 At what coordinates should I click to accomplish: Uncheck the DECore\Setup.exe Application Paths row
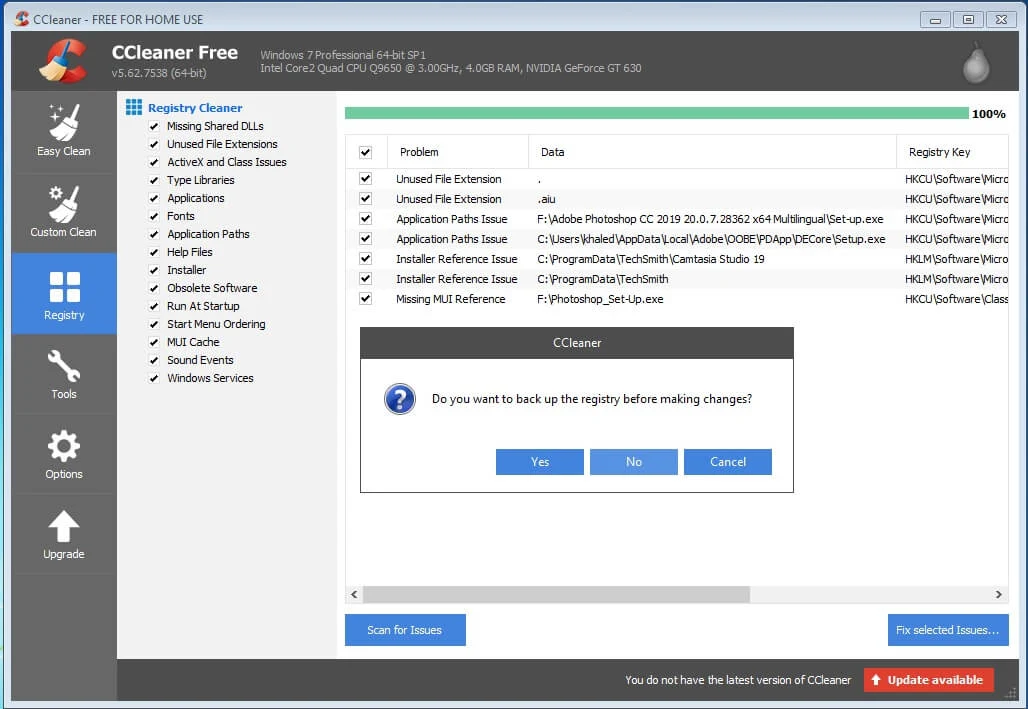[366, 239]
